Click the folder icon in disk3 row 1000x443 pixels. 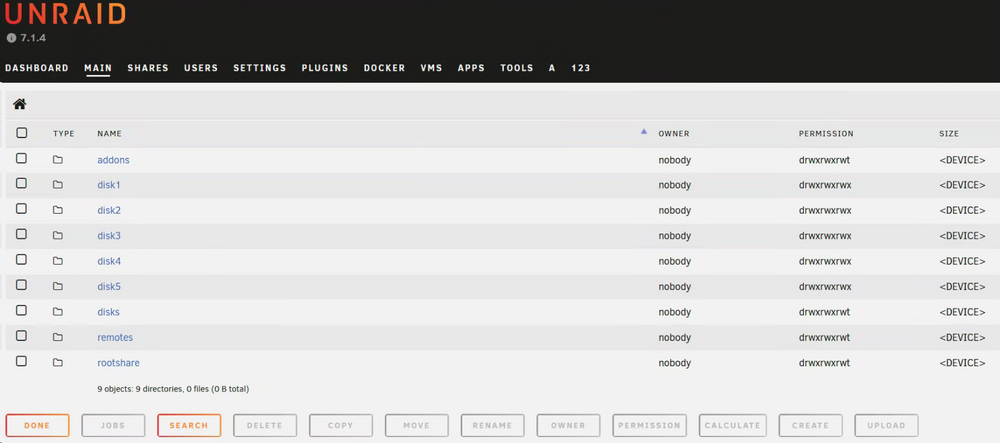point(58,236)
